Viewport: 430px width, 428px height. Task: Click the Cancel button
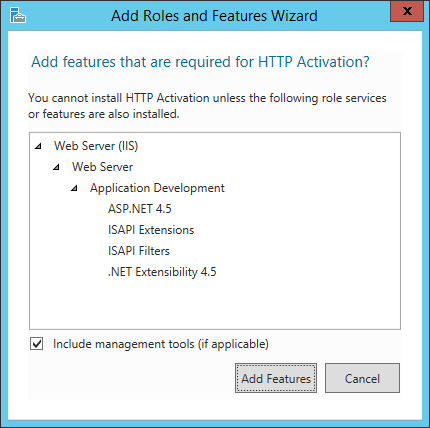point(362,378)
